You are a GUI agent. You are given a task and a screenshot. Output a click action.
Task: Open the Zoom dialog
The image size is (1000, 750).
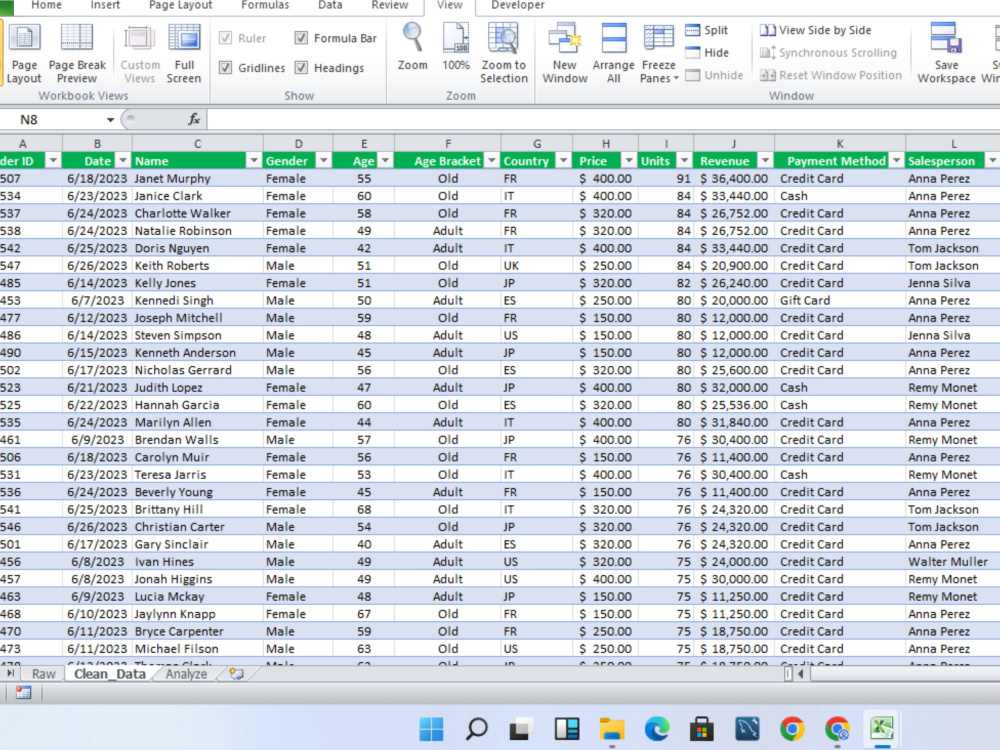pos(413,48)
